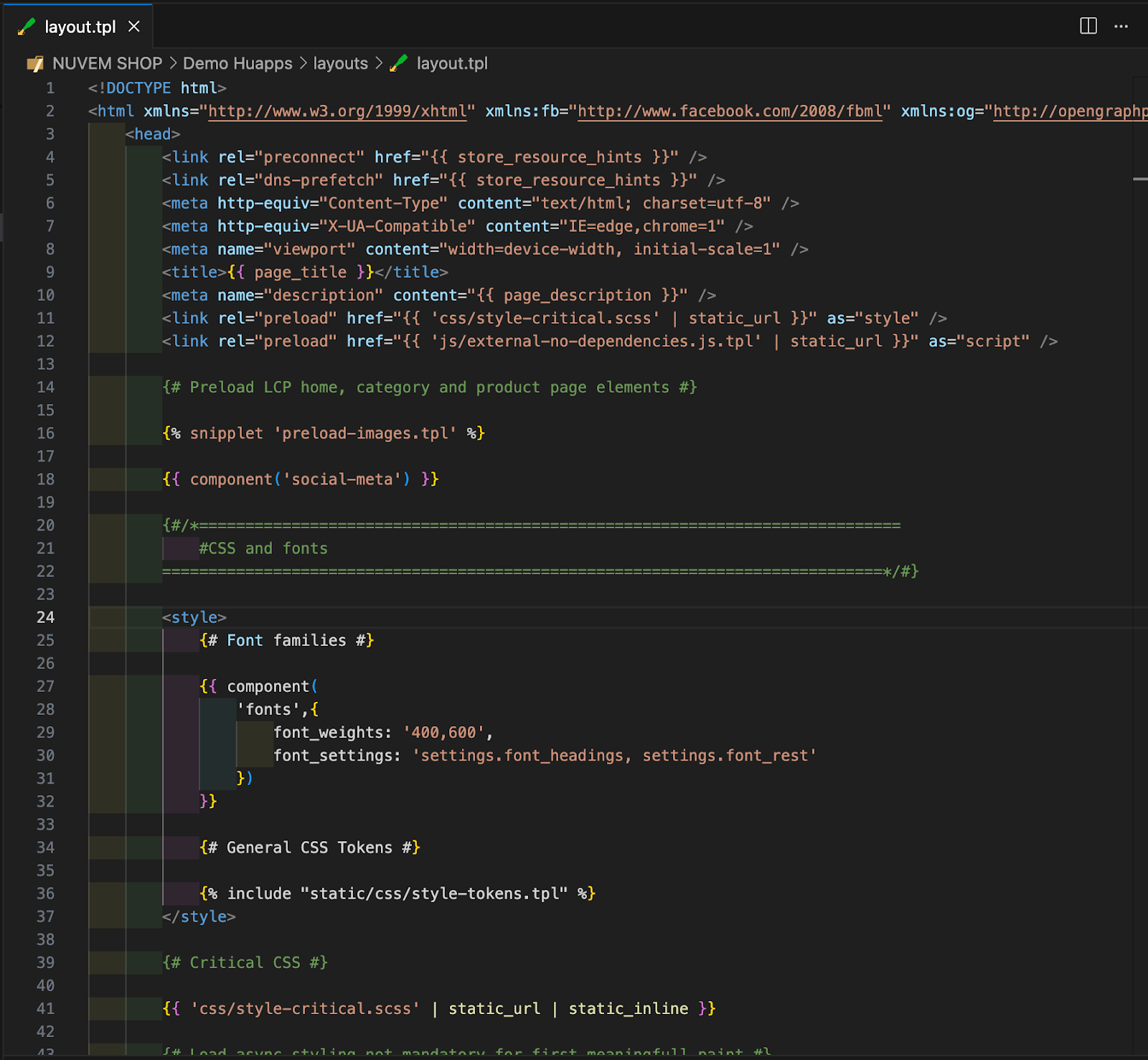Click the chevron after NUVEM SHOP breadcrumb
Viewport: 1148px width, 1060px height.
(x=173, y=64)
